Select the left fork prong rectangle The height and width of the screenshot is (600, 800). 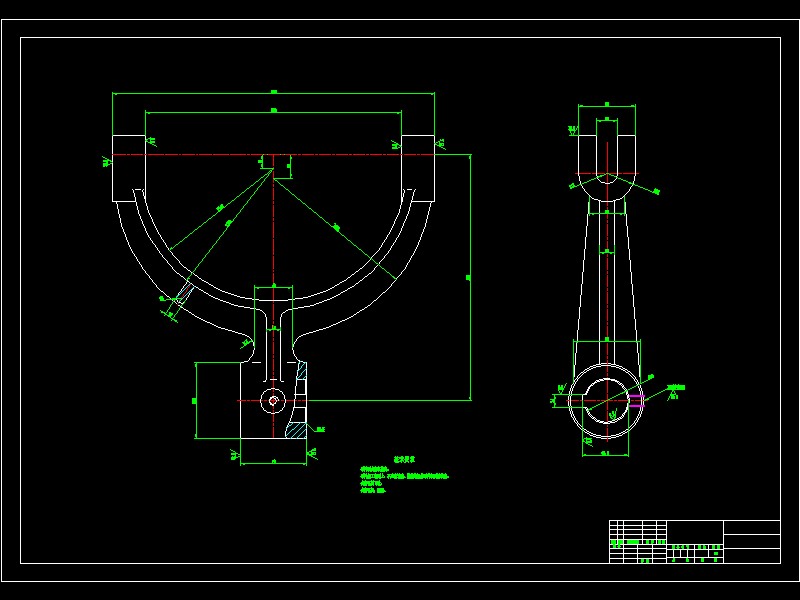tap(129, 168)
